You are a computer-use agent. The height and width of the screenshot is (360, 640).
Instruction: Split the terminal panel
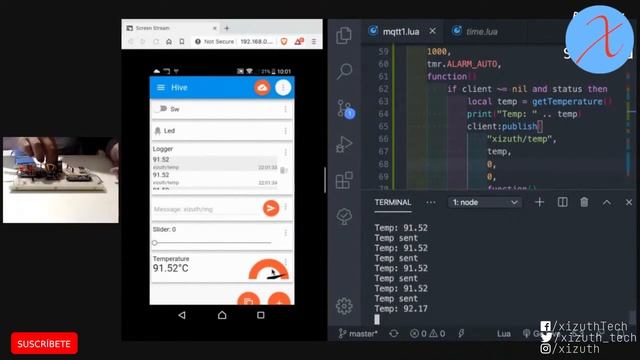tap(562, 202)
